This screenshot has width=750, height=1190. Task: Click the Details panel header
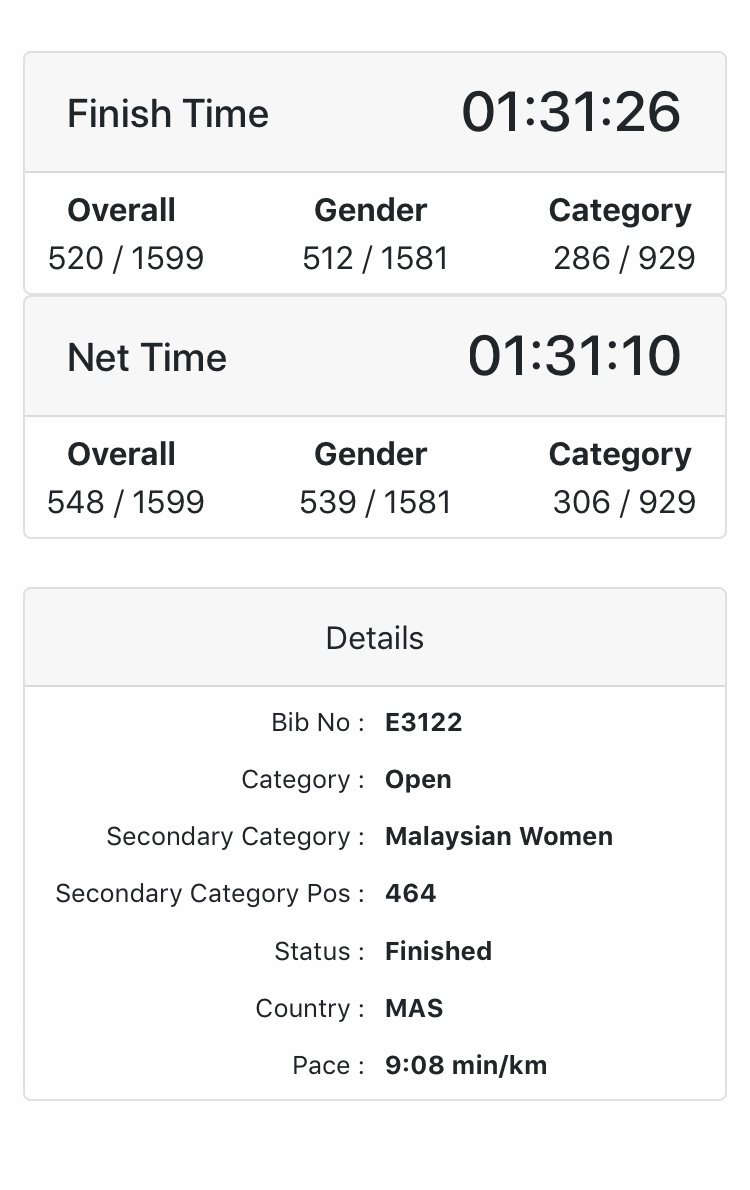point(375,638)
